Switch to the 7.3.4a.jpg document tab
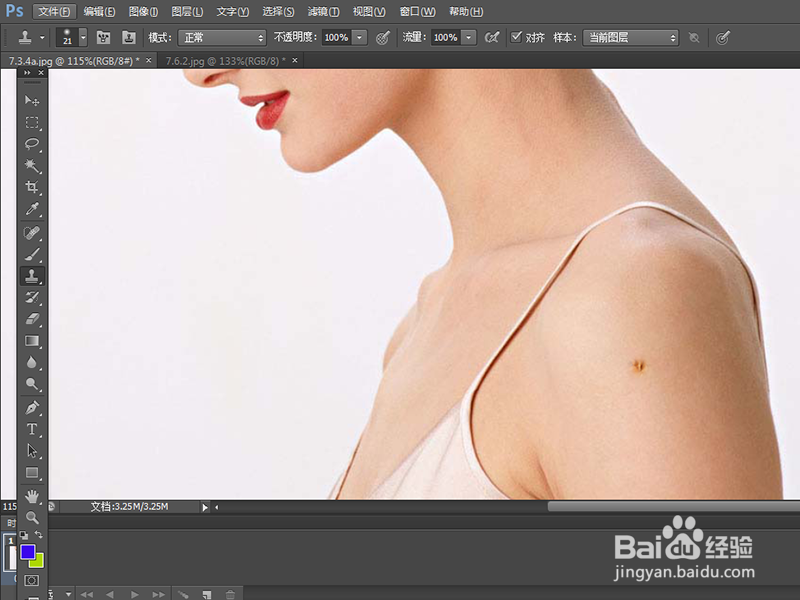Screen dimensions: 800x600 (74, 61)
